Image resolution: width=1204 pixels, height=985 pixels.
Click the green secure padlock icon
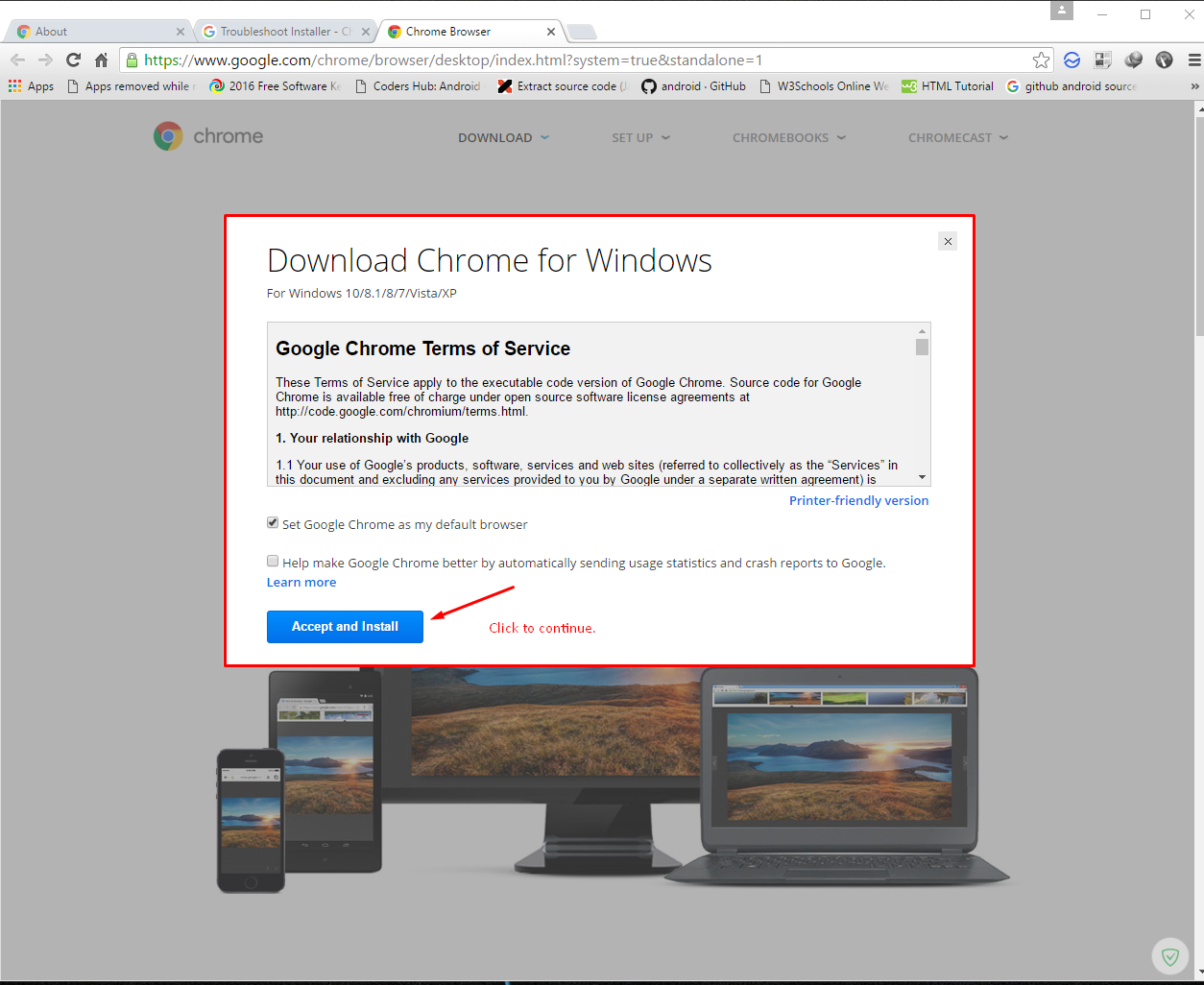click(x=132, y=60)
